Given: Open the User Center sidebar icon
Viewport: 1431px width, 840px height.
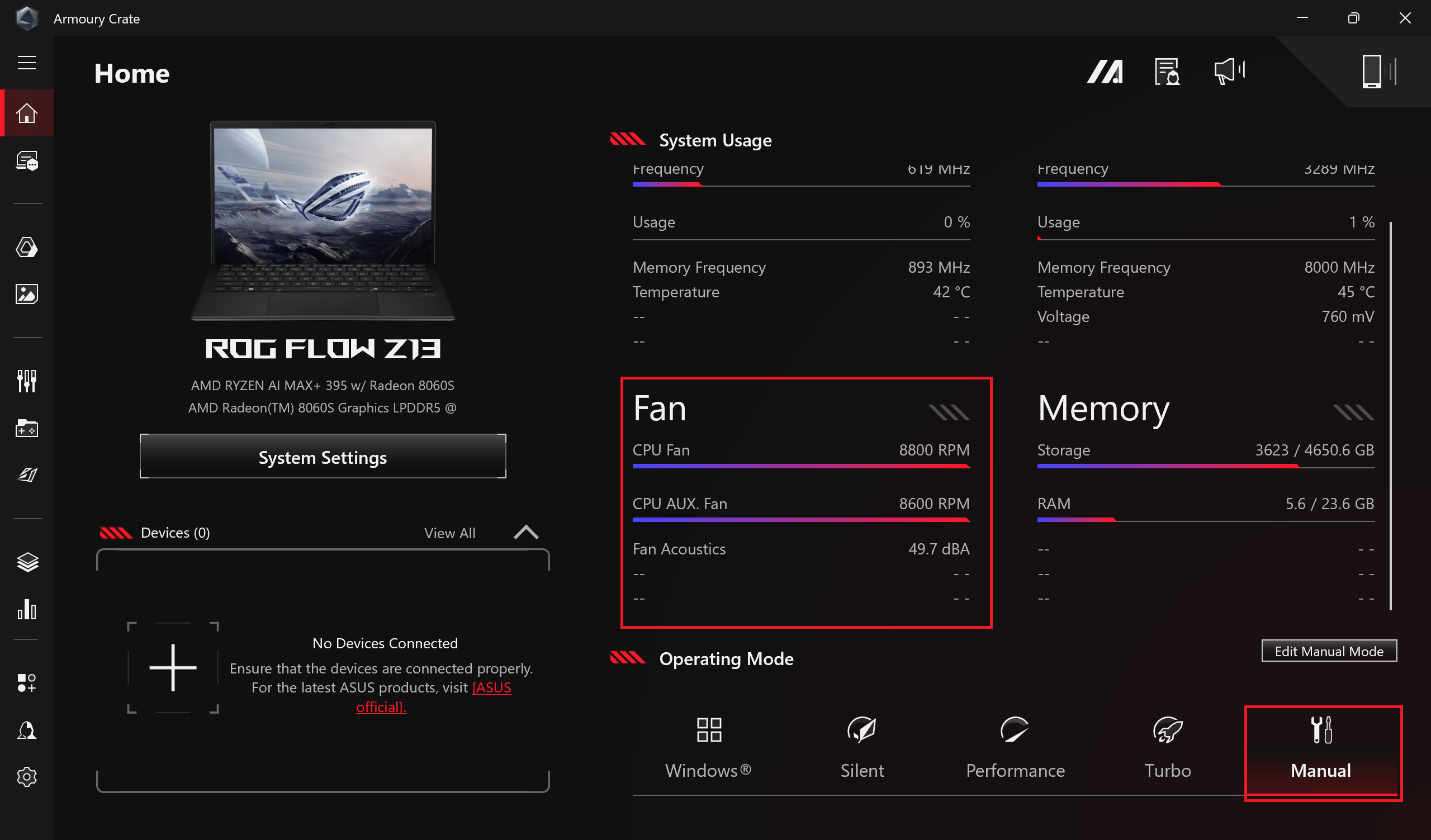Looking at the screenshot, I should 27,730.
